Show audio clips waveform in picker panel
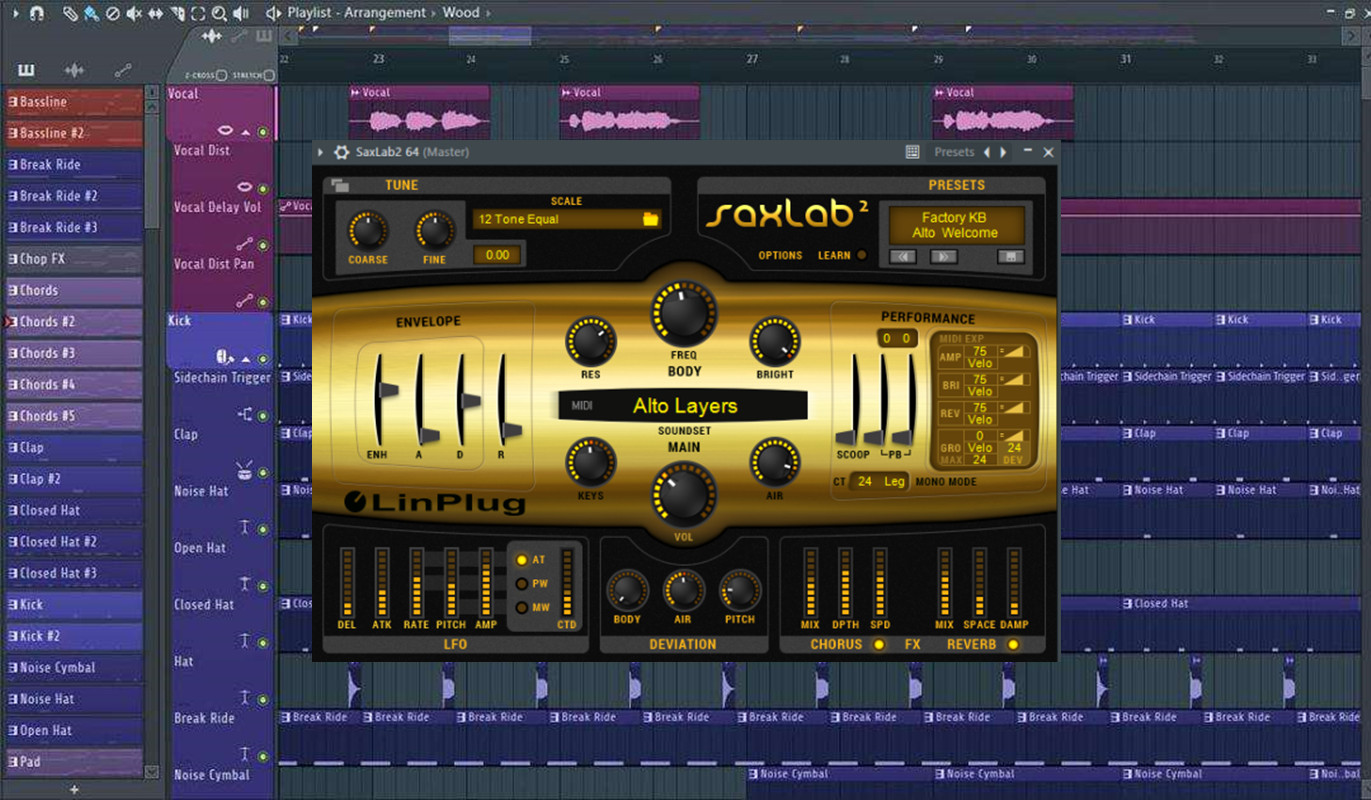1371x800 pixels. click(x=74, y=70)
